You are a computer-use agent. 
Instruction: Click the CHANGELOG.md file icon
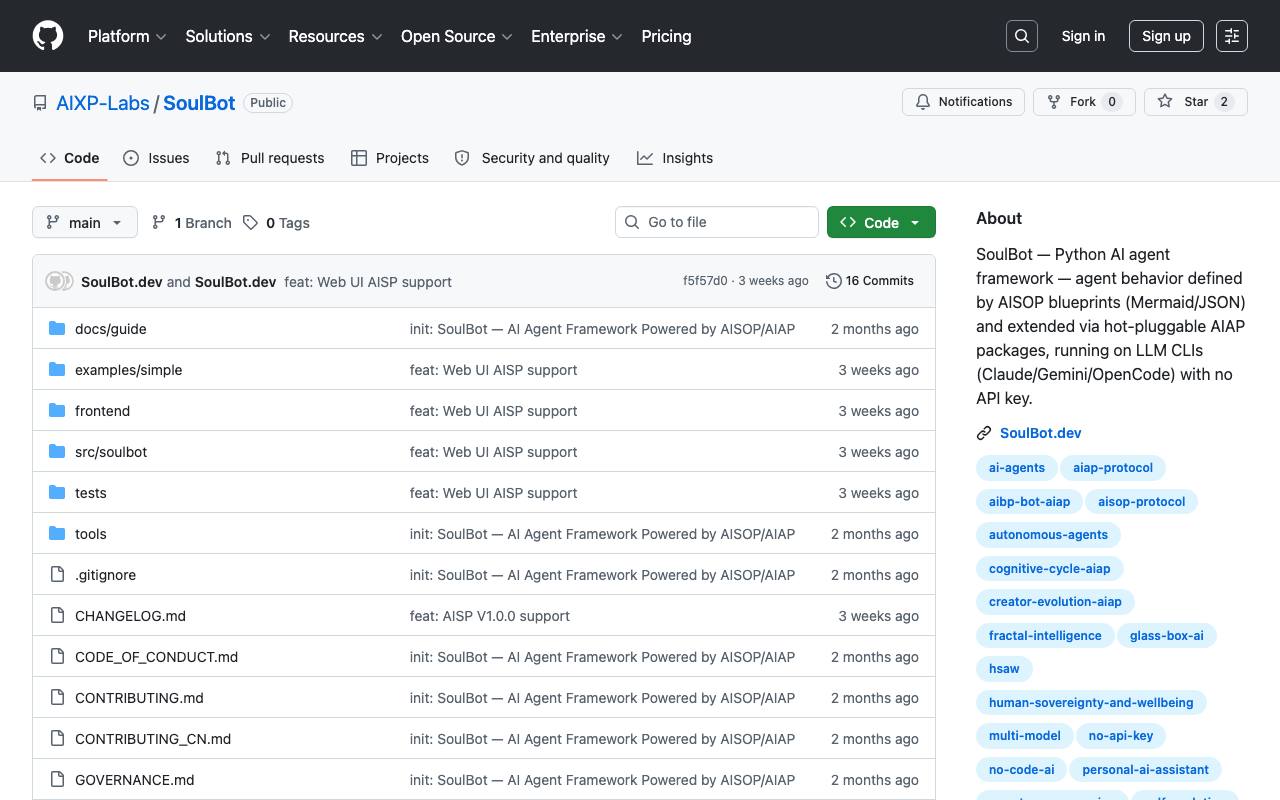pos(57,616)
